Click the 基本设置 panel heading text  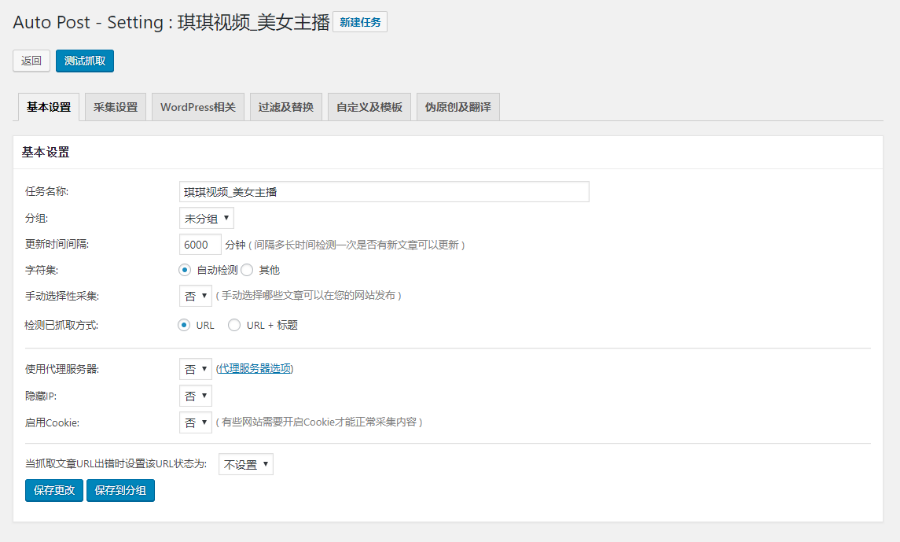coord(45,152)
